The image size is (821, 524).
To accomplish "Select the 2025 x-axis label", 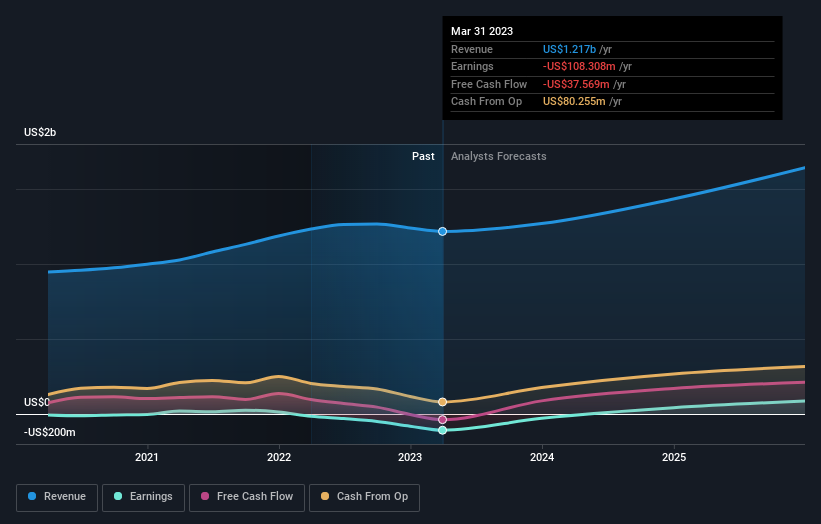I will [674, 458].
